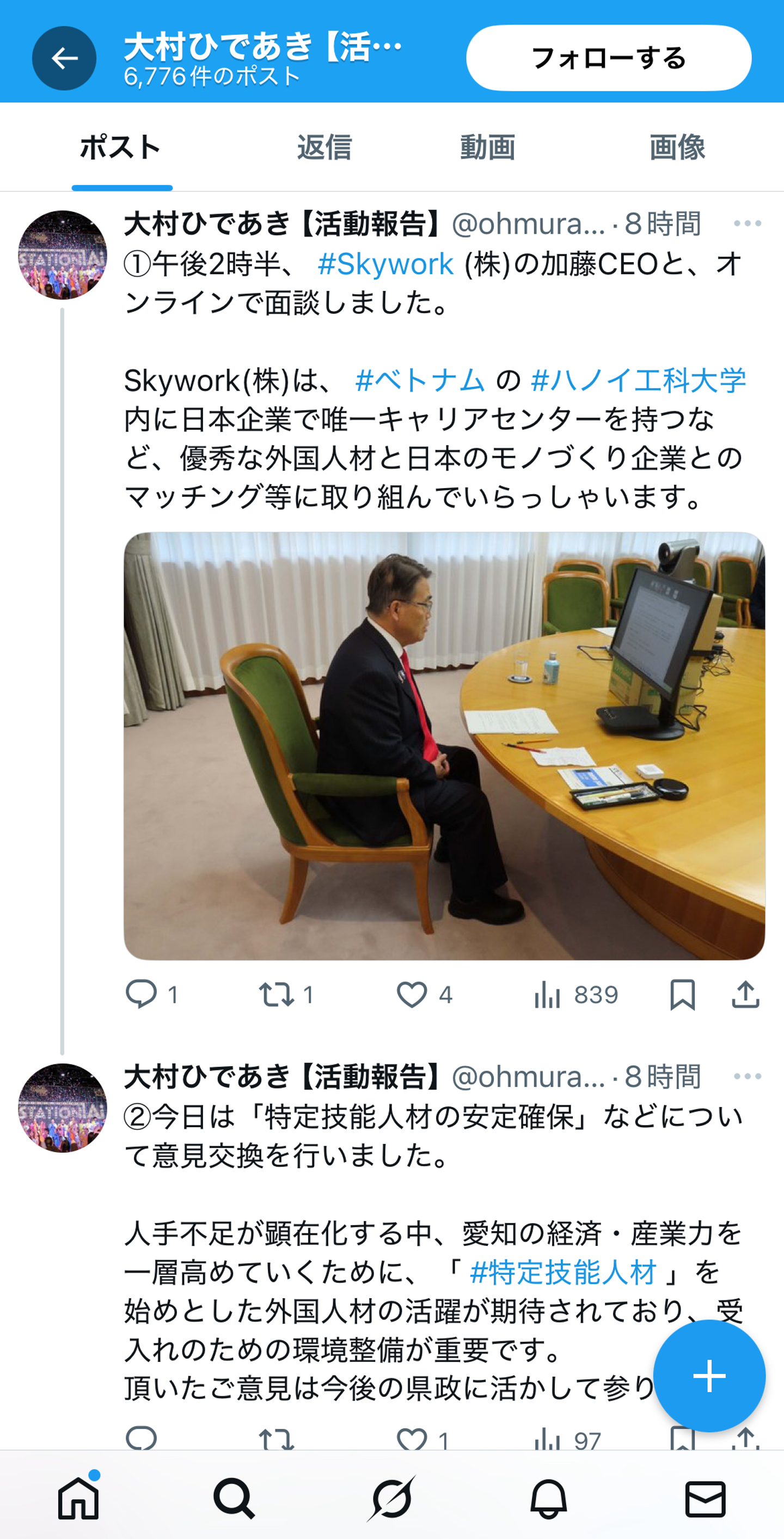Switch to the 画像 tab
The height and width of the screenshot is (1539, 784).
677,147
